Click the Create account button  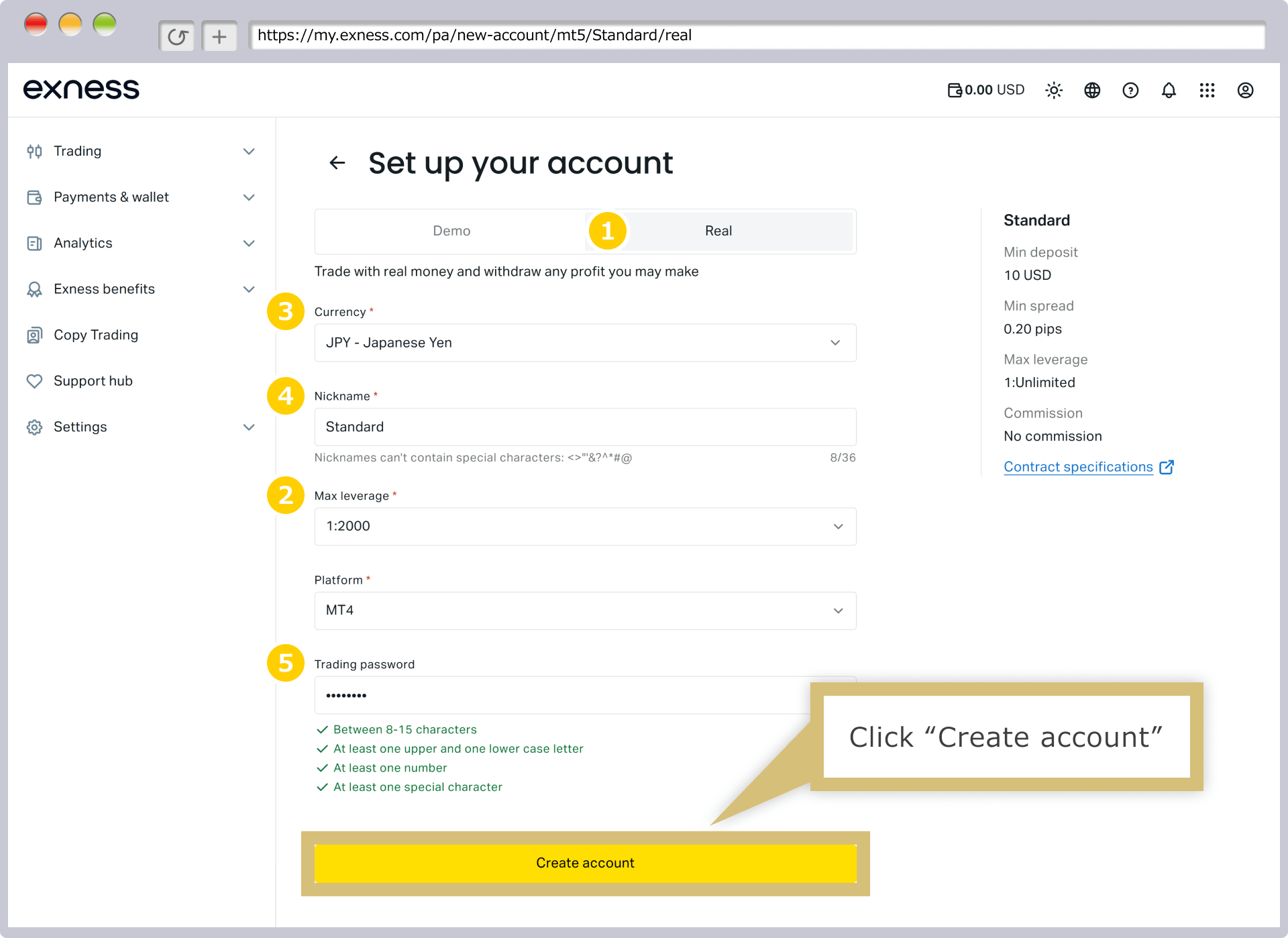click(585, 863)
